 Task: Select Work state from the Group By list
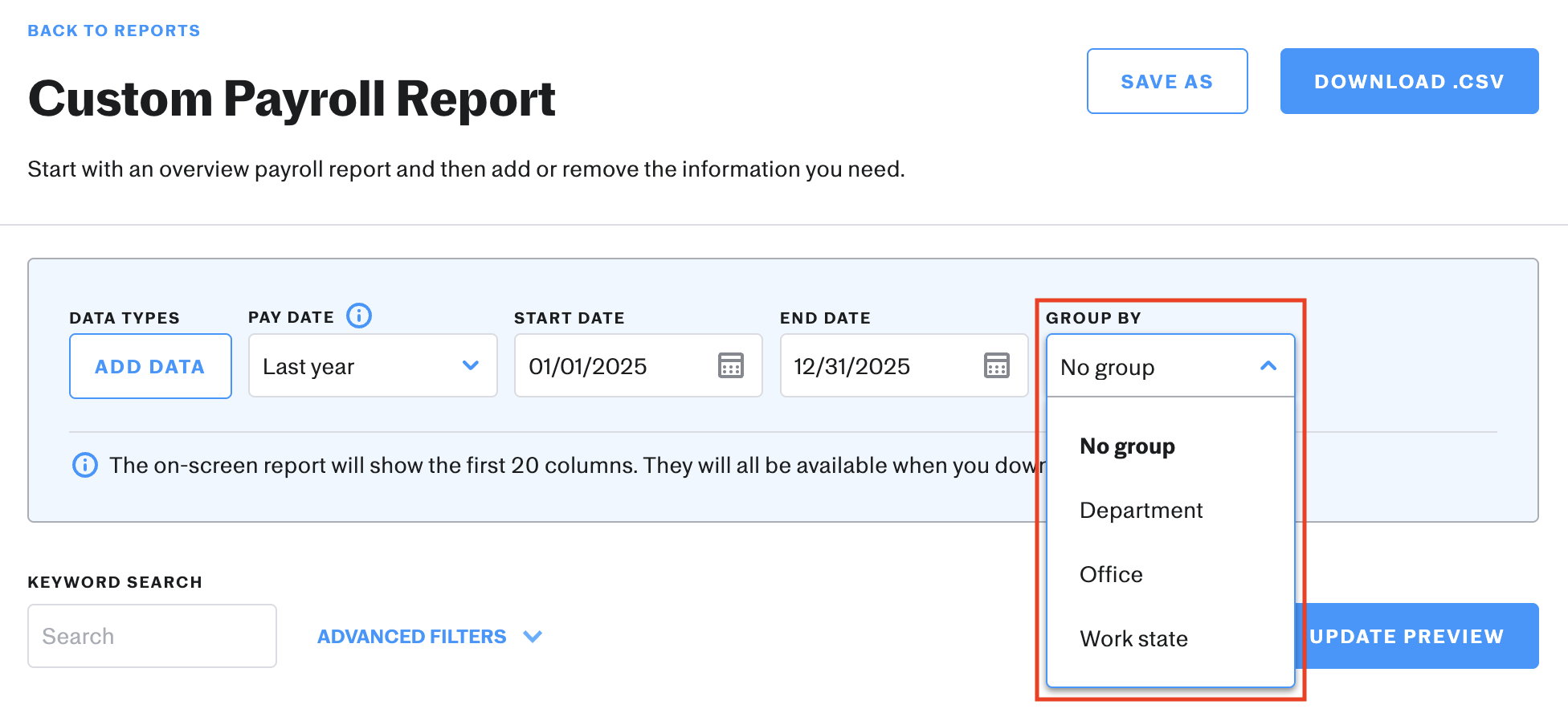pos(1133,639)
